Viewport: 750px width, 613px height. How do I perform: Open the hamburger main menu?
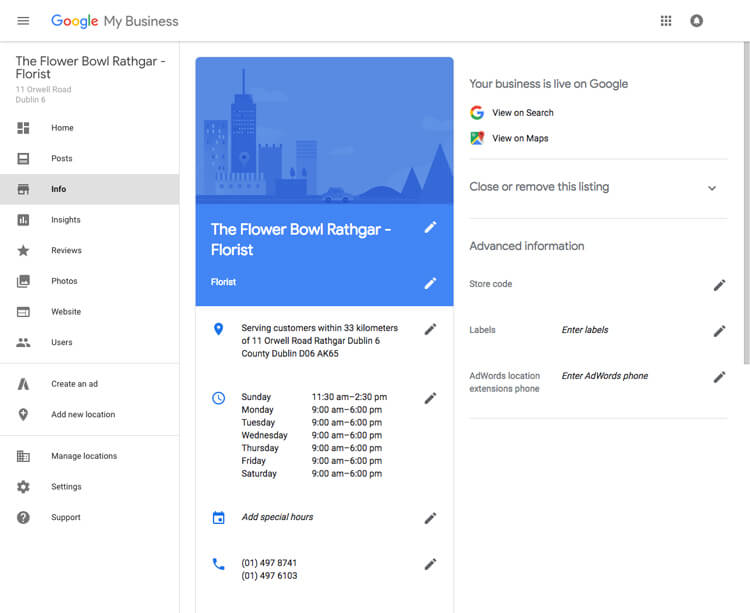23,21
